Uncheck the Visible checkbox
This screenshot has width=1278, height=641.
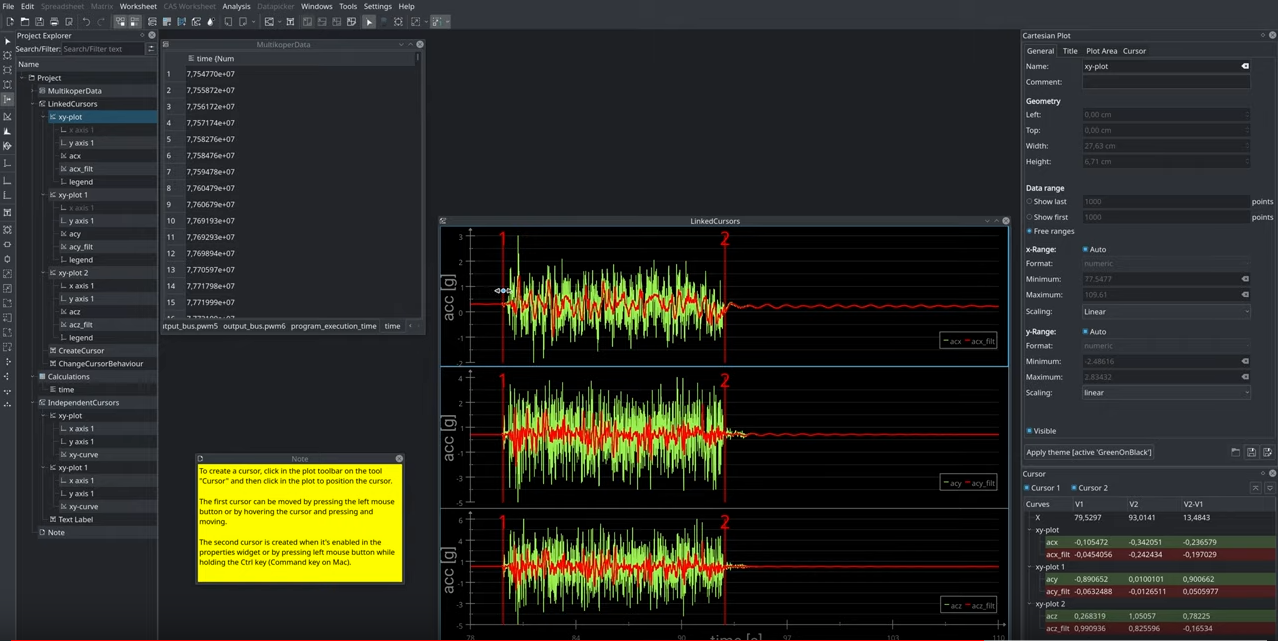click(x=1029, y=431)
